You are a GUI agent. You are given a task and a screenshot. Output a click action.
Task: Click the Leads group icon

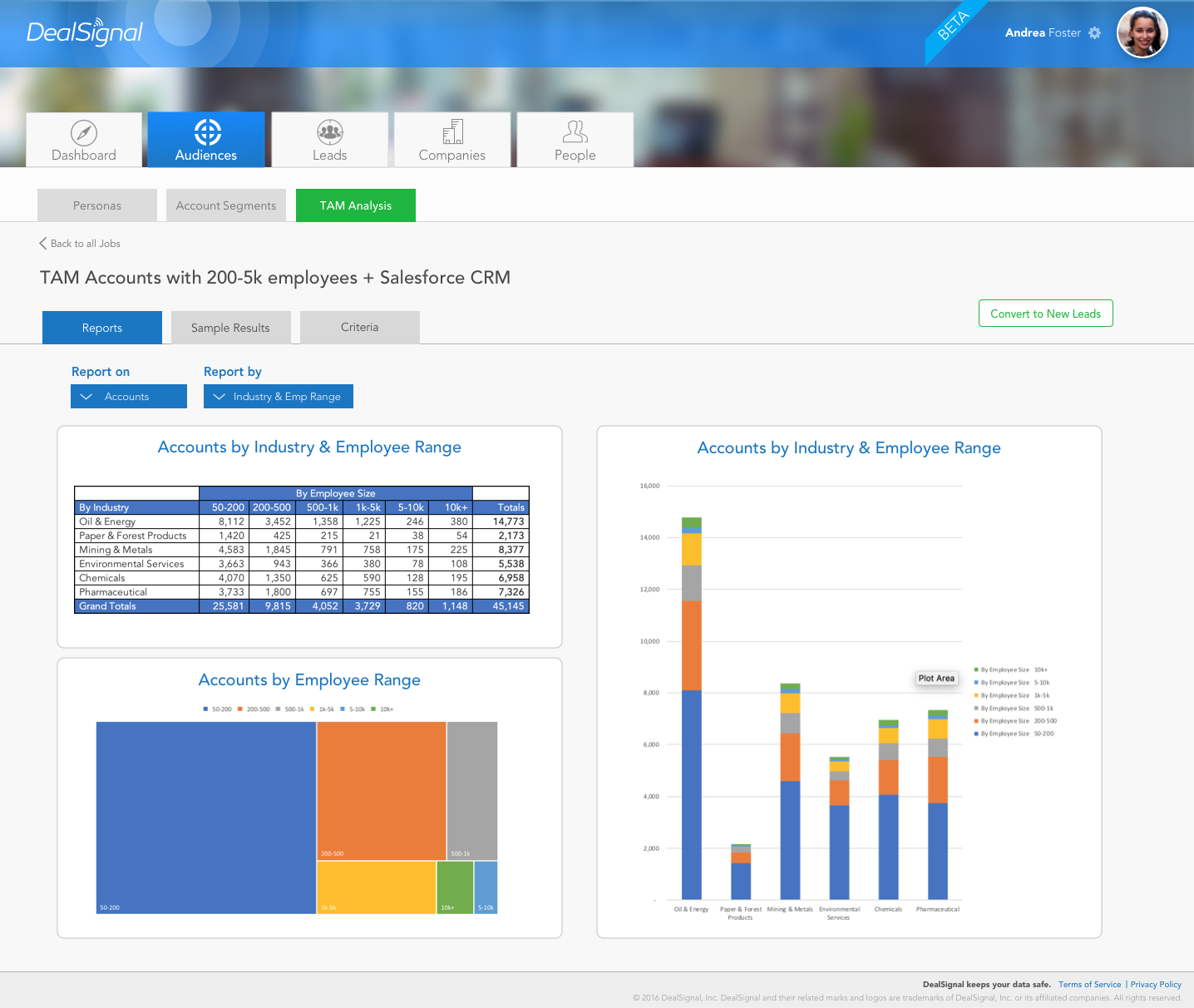[x=330, y=132]
